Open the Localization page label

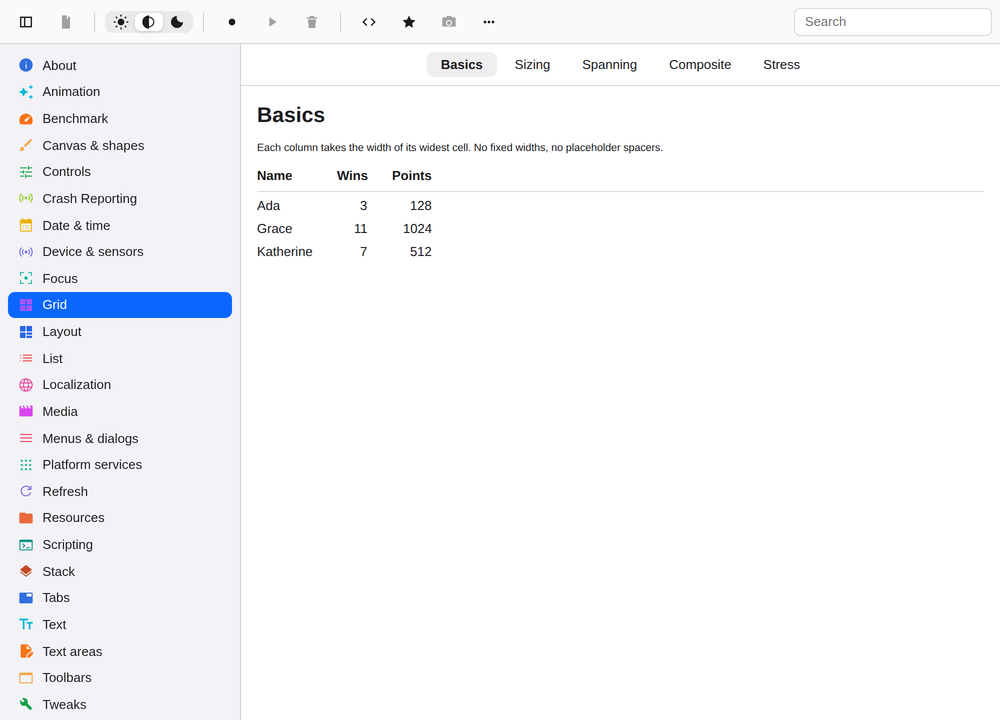(77, 385)
